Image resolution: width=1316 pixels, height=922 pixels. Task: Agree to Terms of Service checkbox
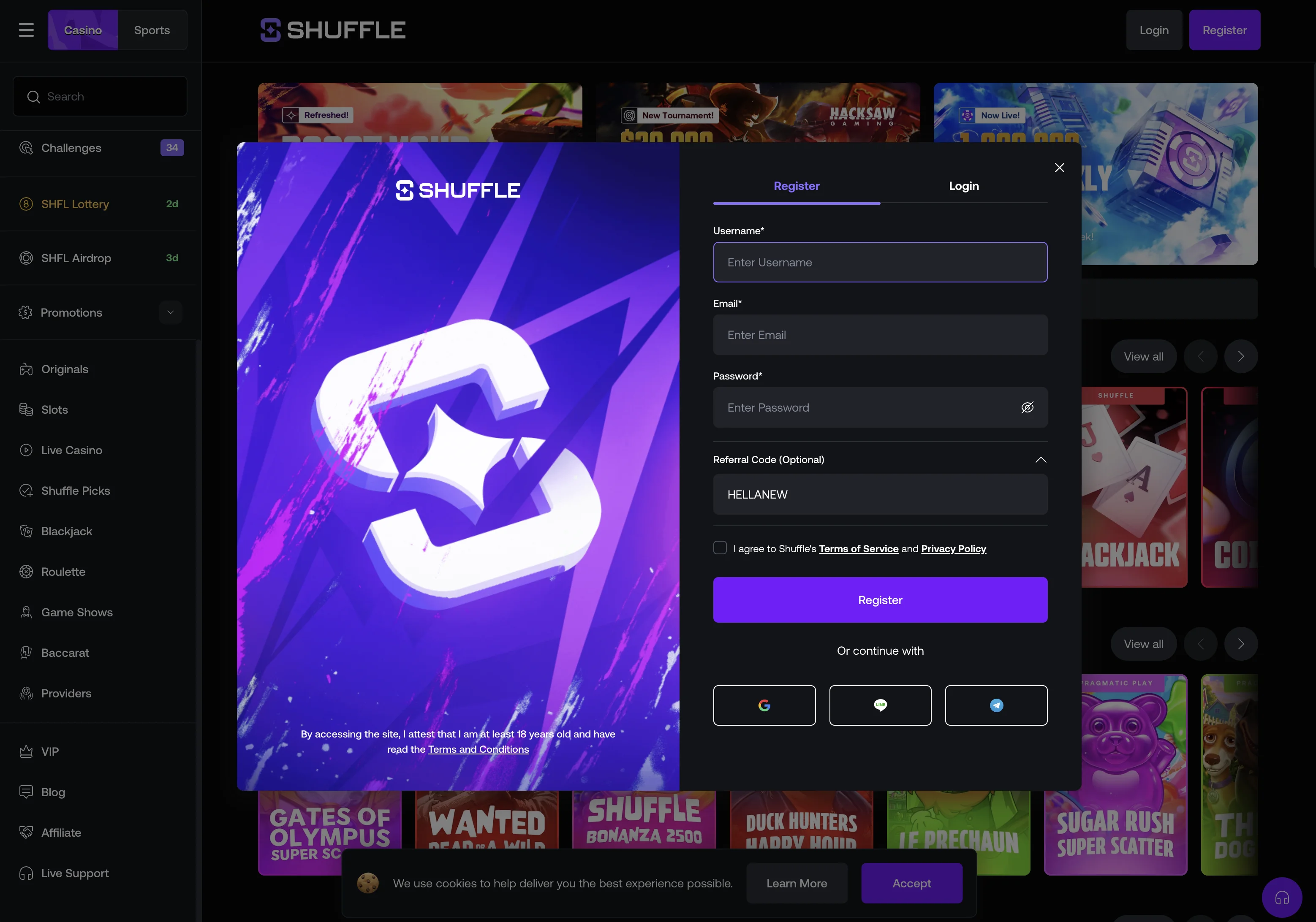pos(720,548)
